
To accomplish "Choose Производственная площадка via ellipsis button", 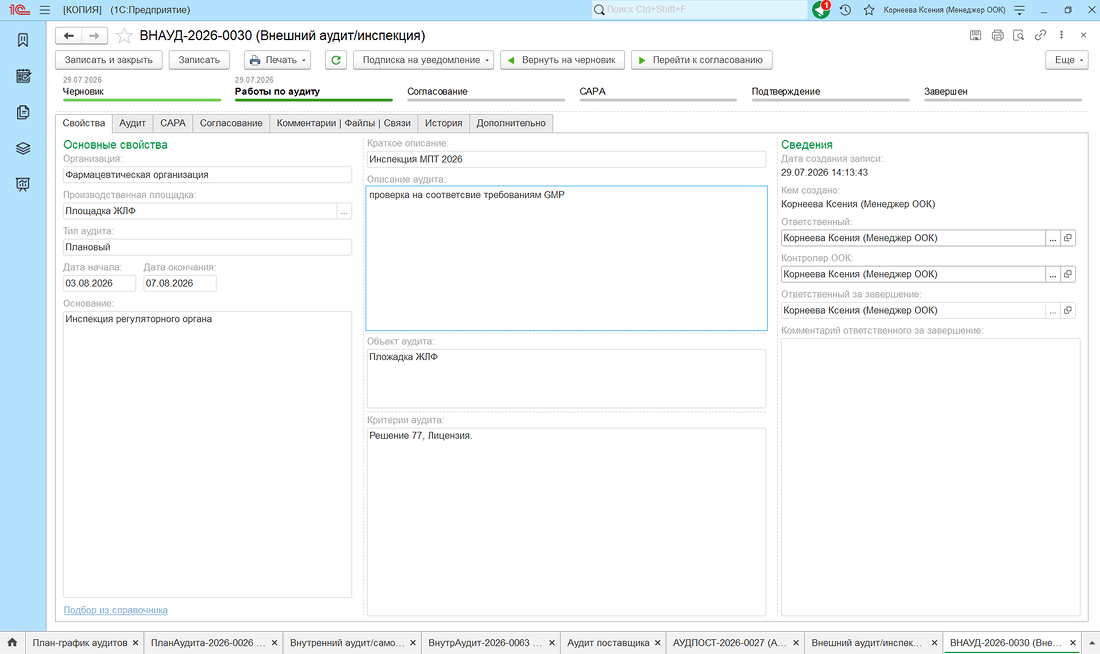I will (344, 211).
